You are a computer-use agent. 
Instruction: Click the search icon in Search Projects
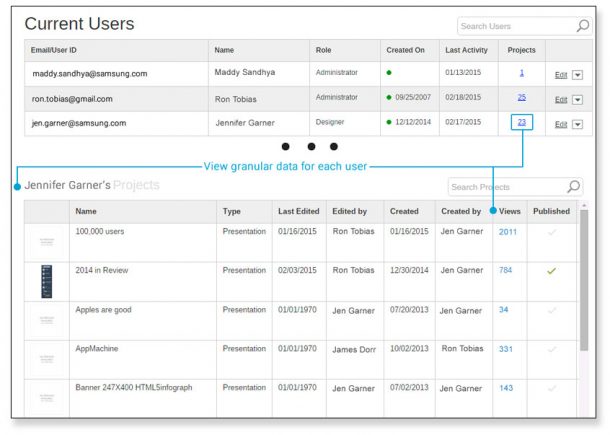(573, 187)
